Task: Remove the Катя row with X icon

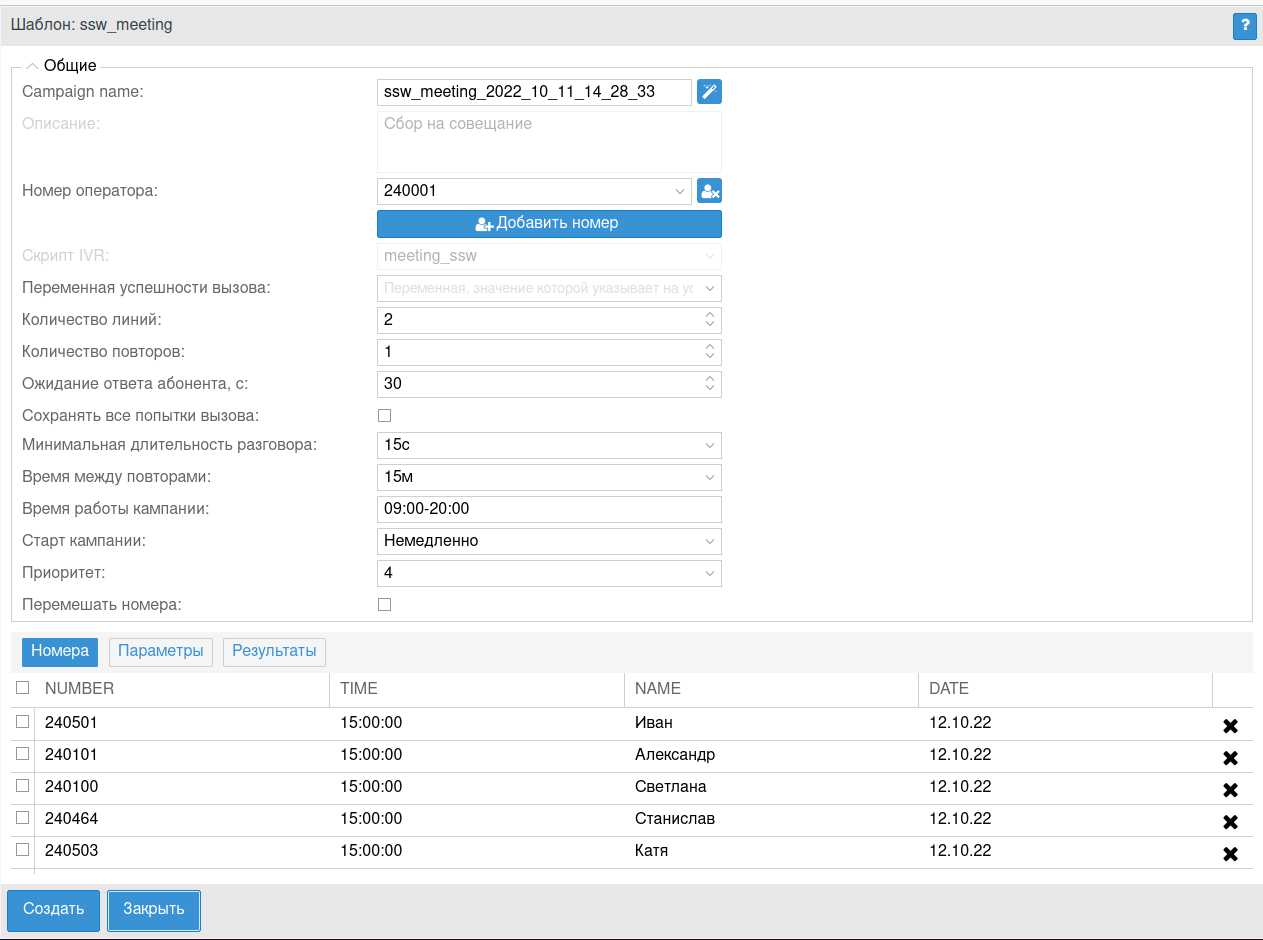Action: [1230, 854]
